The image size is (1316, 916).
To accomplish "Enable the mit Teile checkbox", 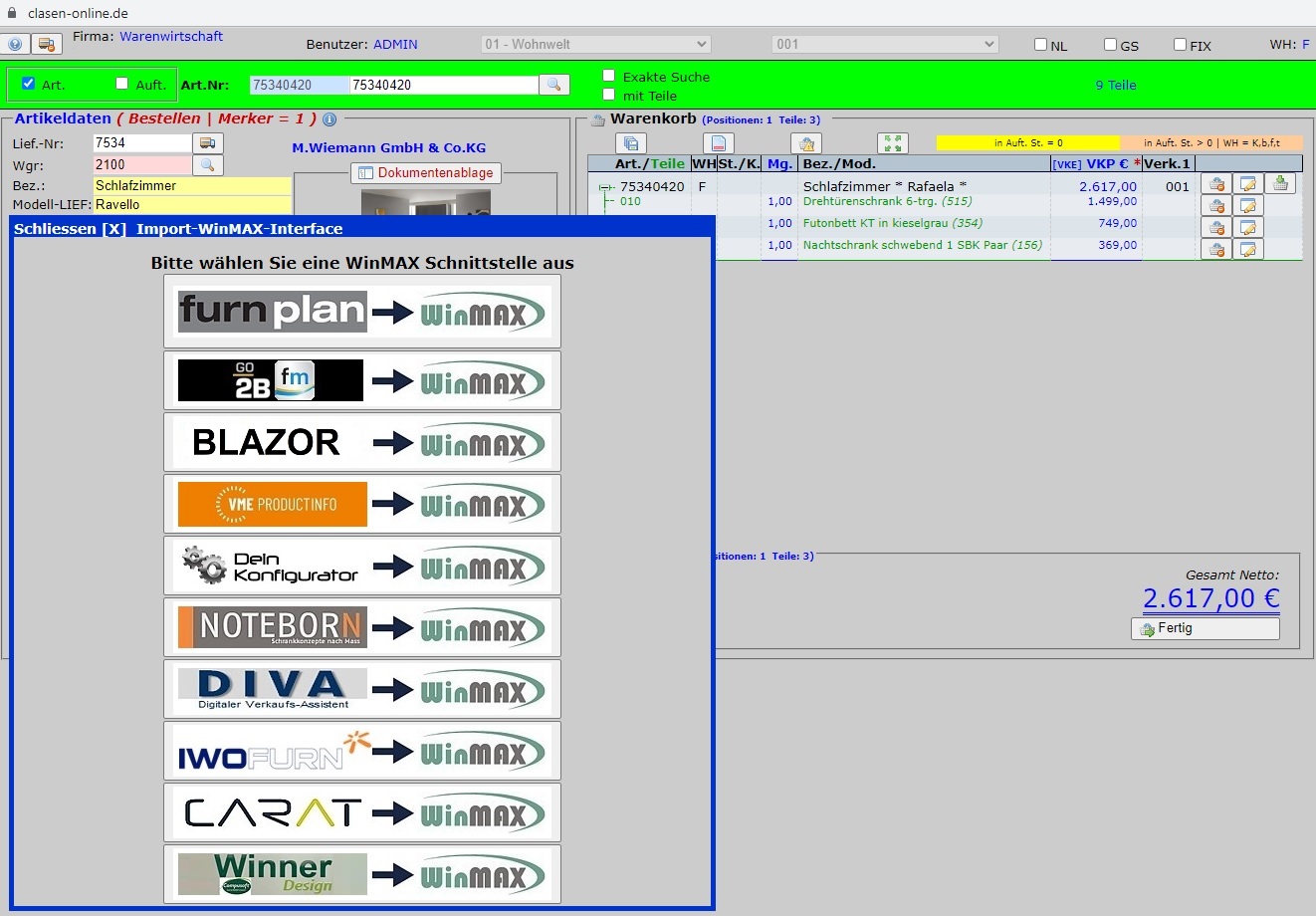I will coord(609,95).
